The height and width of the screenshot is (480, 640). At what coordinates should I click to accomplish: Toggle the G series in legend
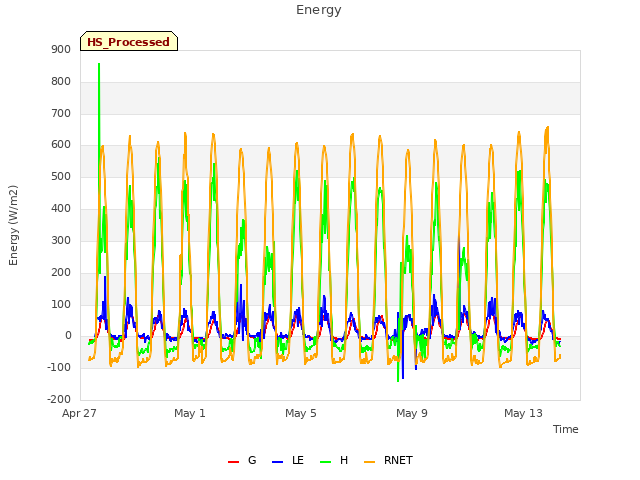[242, 460]
